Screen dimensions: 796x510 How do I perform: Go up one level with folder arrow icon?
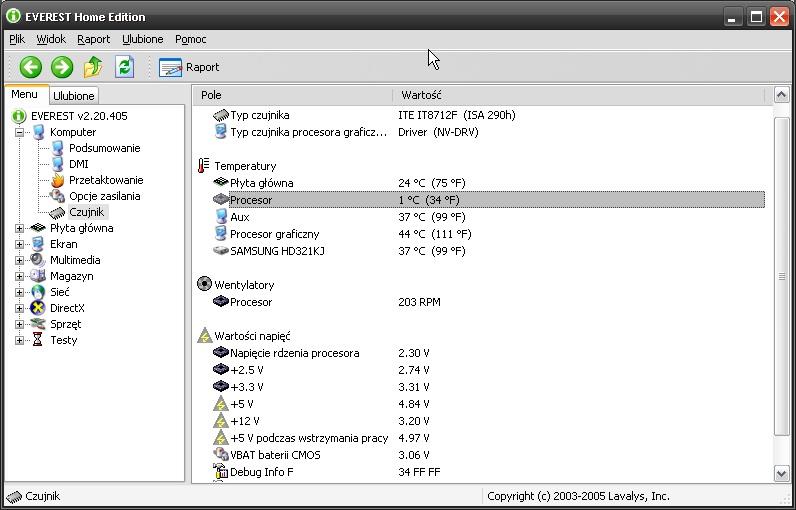click(x=93, y=67)
